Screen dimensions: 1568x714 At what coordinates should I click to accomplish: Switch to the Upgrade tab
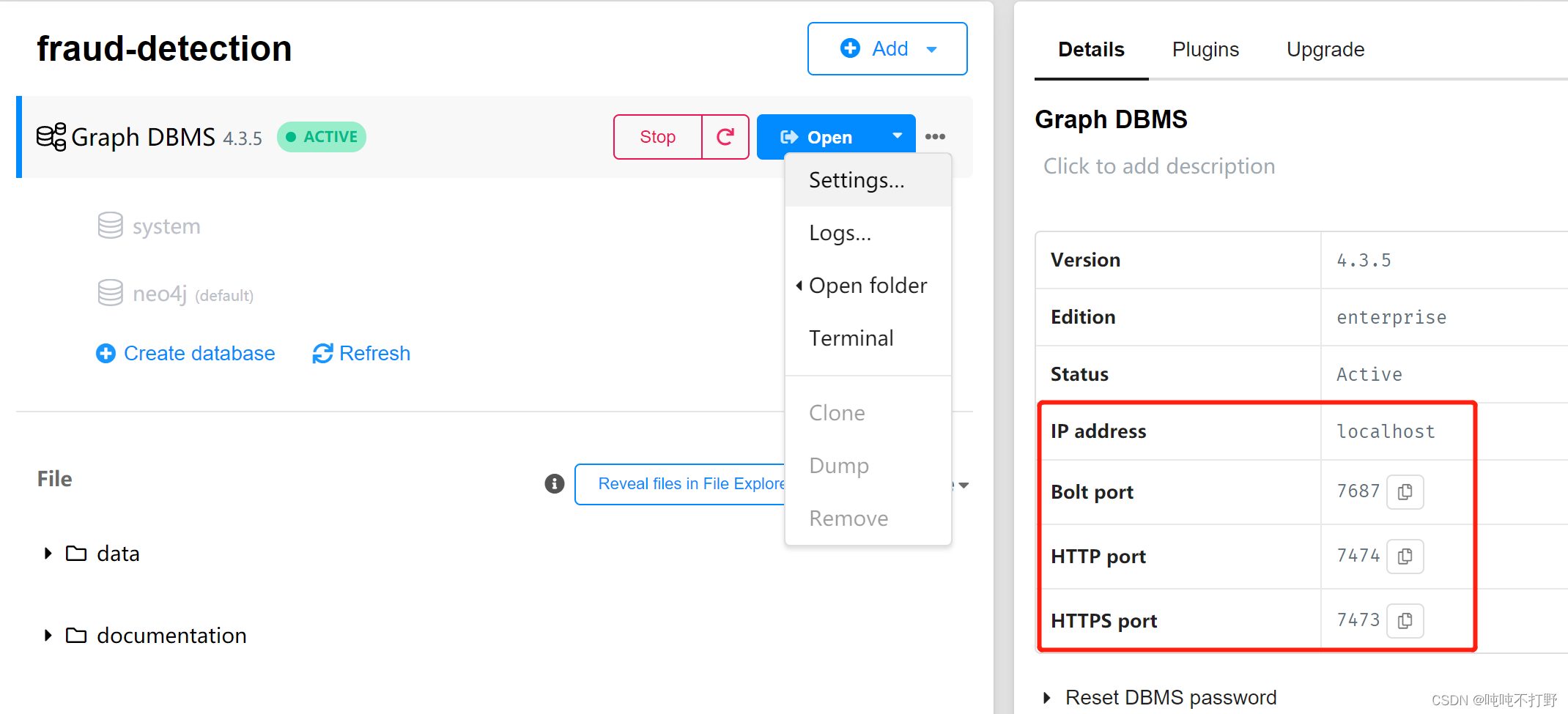(1325, 49)
